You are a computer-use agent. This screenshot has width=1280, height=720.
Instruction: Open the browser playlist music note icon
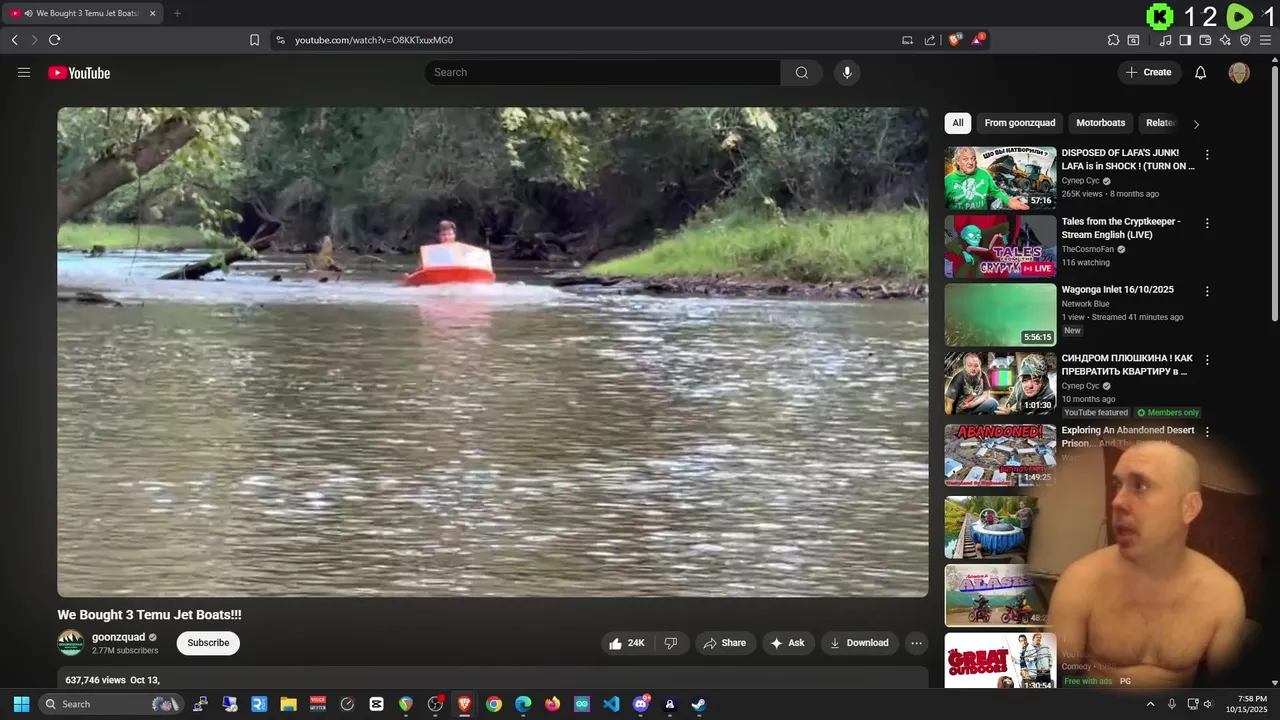coord(1165,40)
